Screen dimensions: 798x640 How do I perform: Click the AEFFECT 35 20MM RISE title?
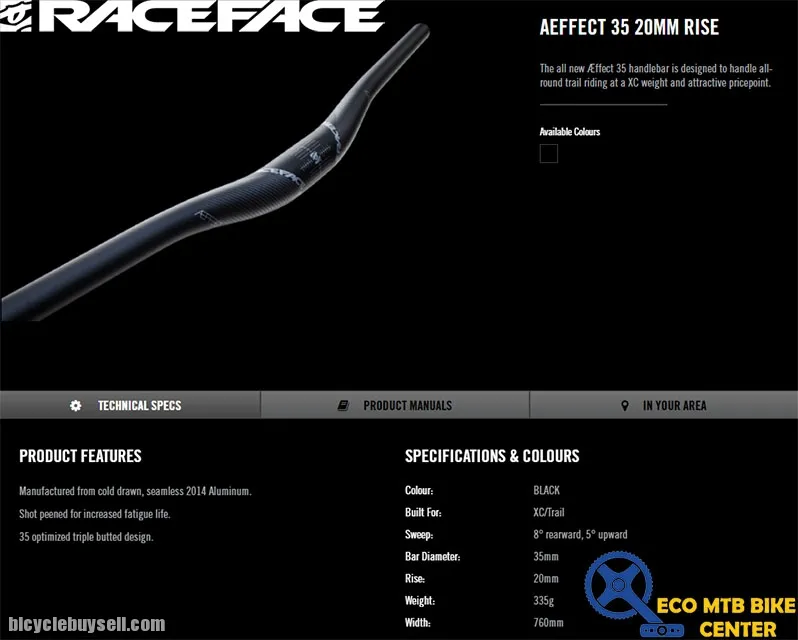point(629,28)
